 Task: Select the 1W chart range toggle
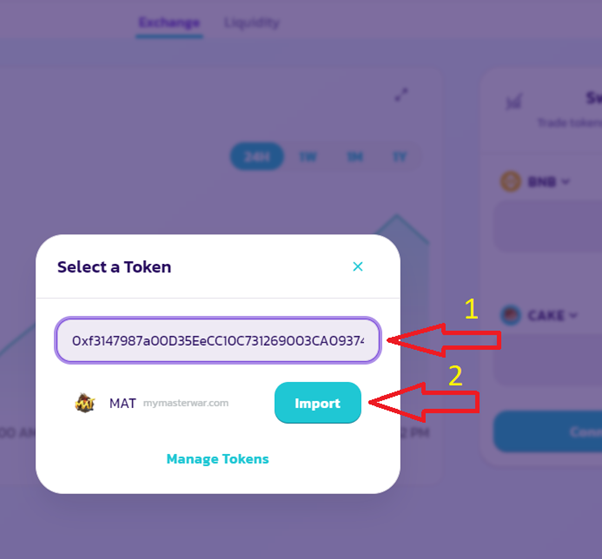click(x=308, y=157)
